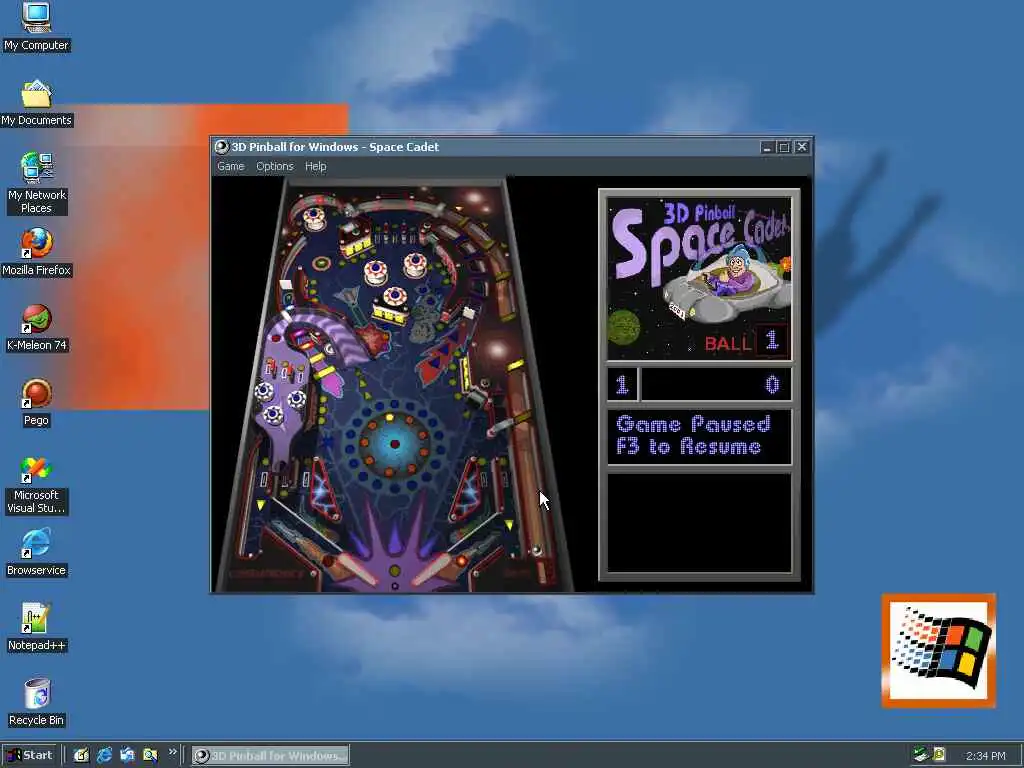Click the Pinball title bar icon
Viewport: 1024px width, 768px height.
pyautogui.click(x=222, y=147)
